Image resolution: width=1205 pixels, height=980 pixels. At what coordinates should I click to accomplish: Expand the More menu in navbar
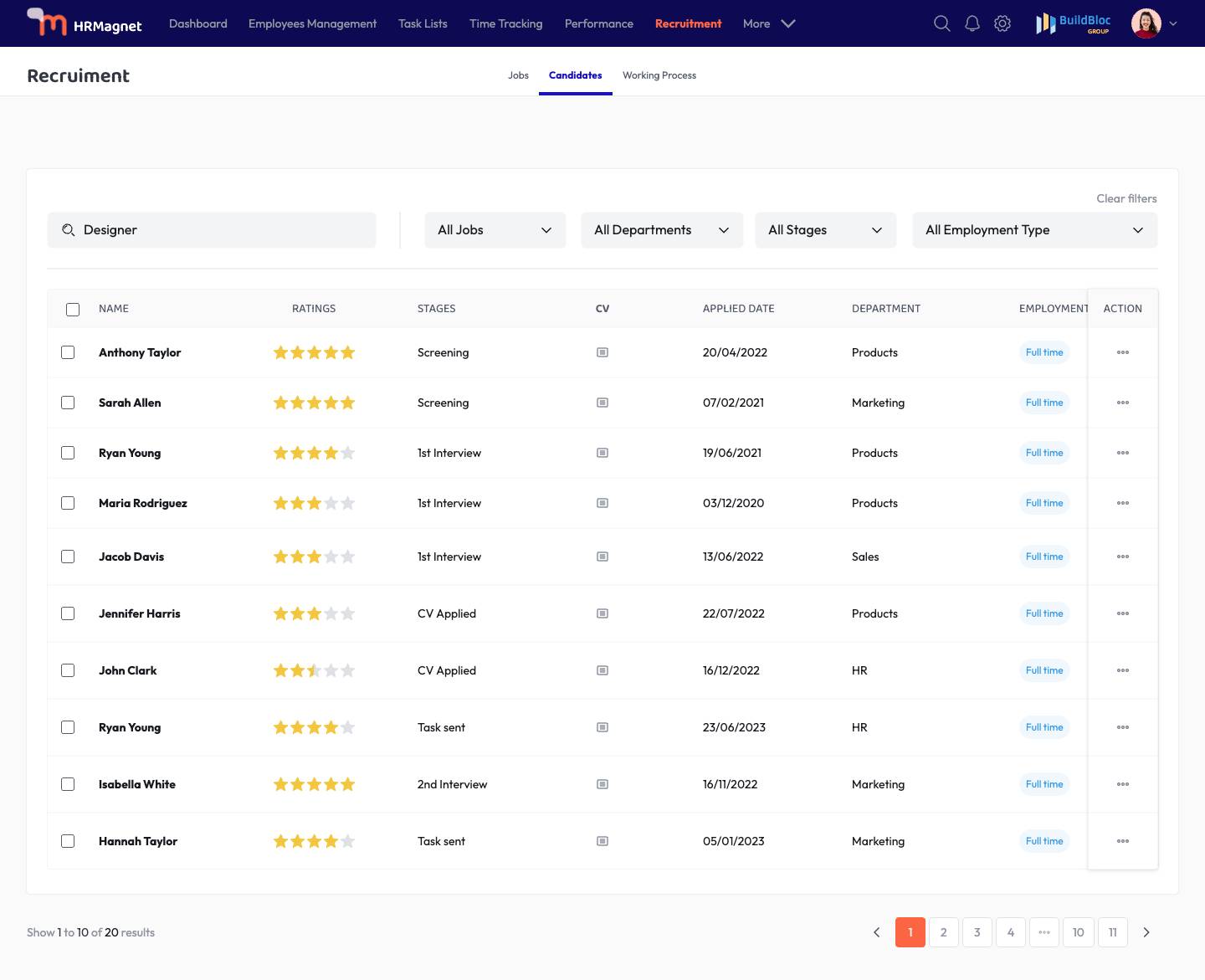(768, 23)
